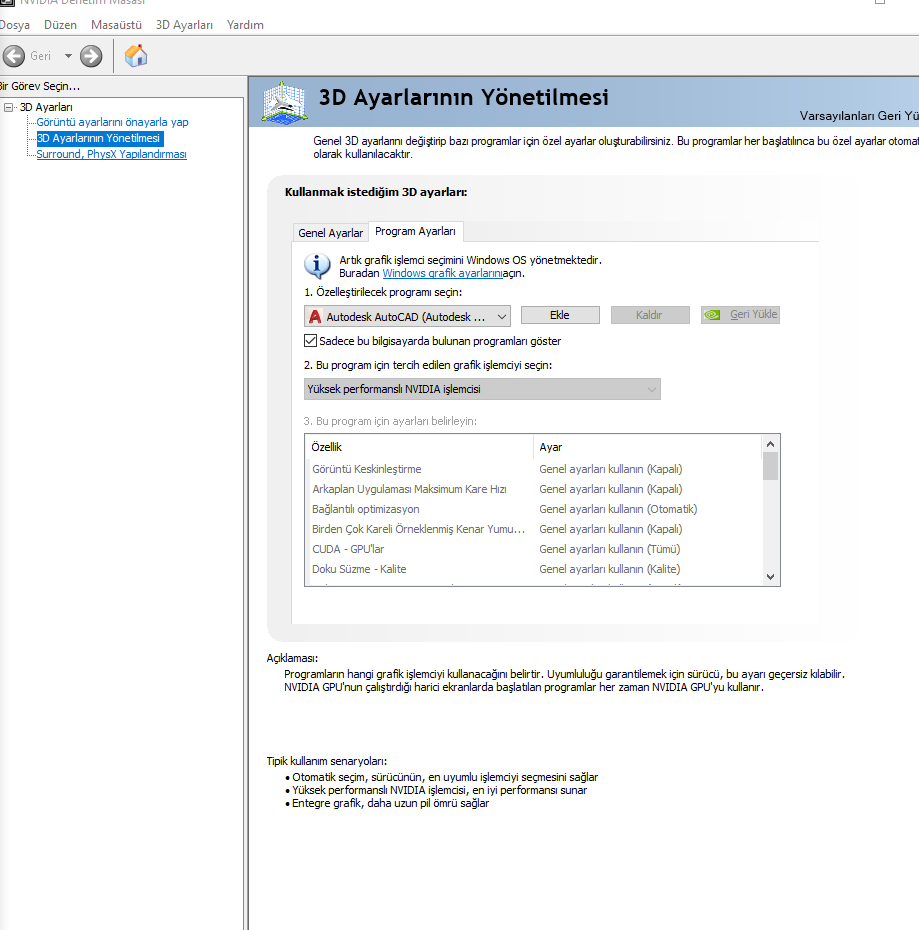Click the Özellik column header
Image resolution: width=919 pixels, height=930 pixels.
pyautogui.click(x=419, y=447)
